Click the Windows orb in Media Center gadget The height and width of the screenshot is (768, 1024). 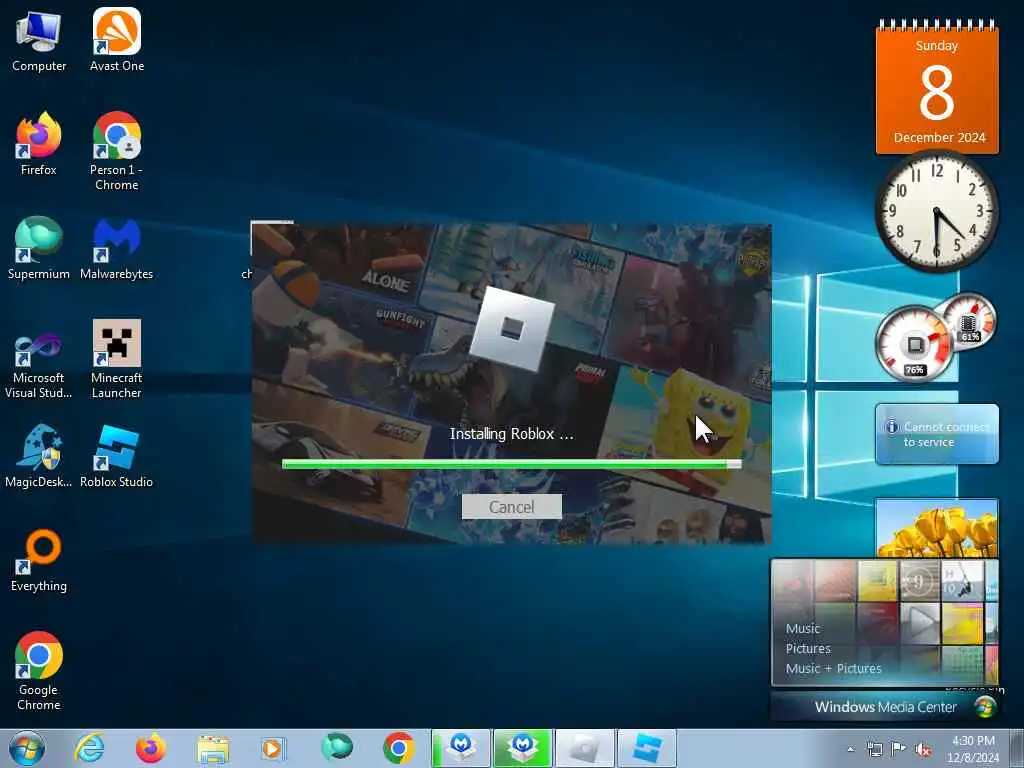pos(985,707)
